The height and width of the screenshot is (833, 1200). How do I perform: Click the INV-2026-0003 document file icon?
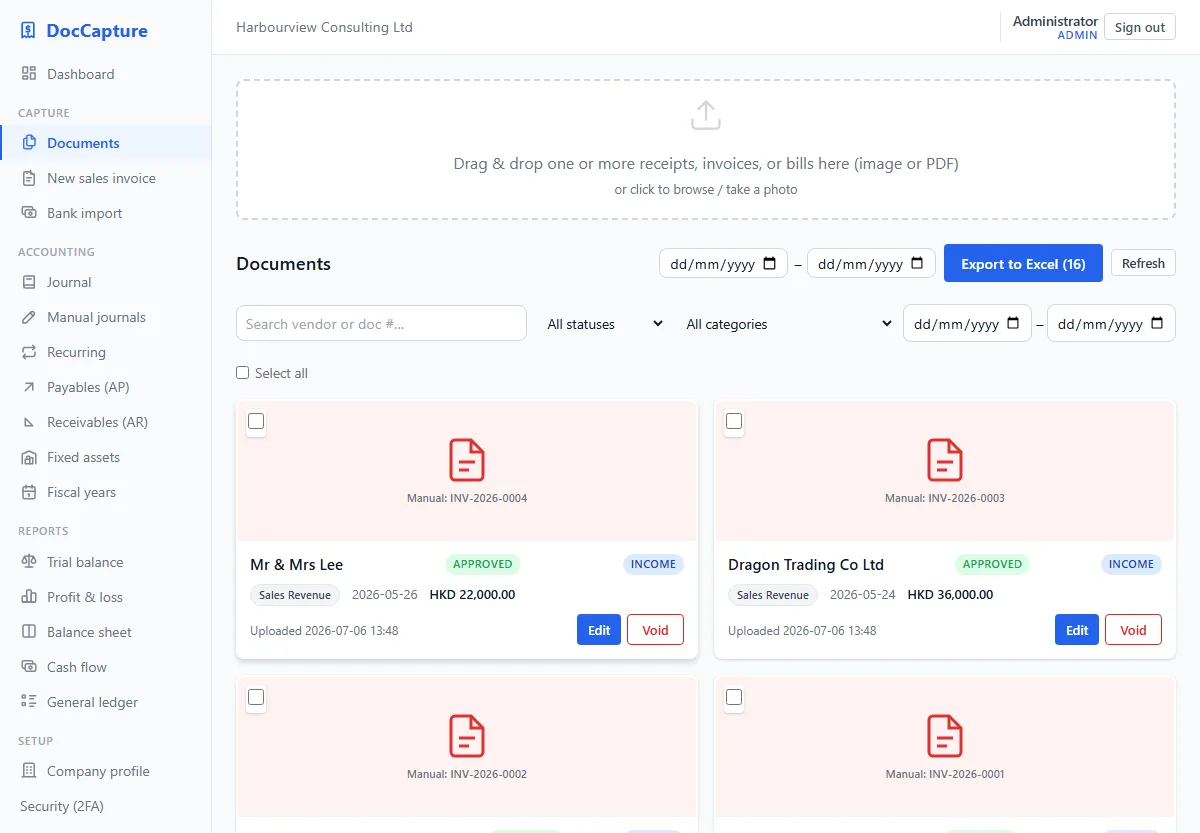tap(945, 460)
